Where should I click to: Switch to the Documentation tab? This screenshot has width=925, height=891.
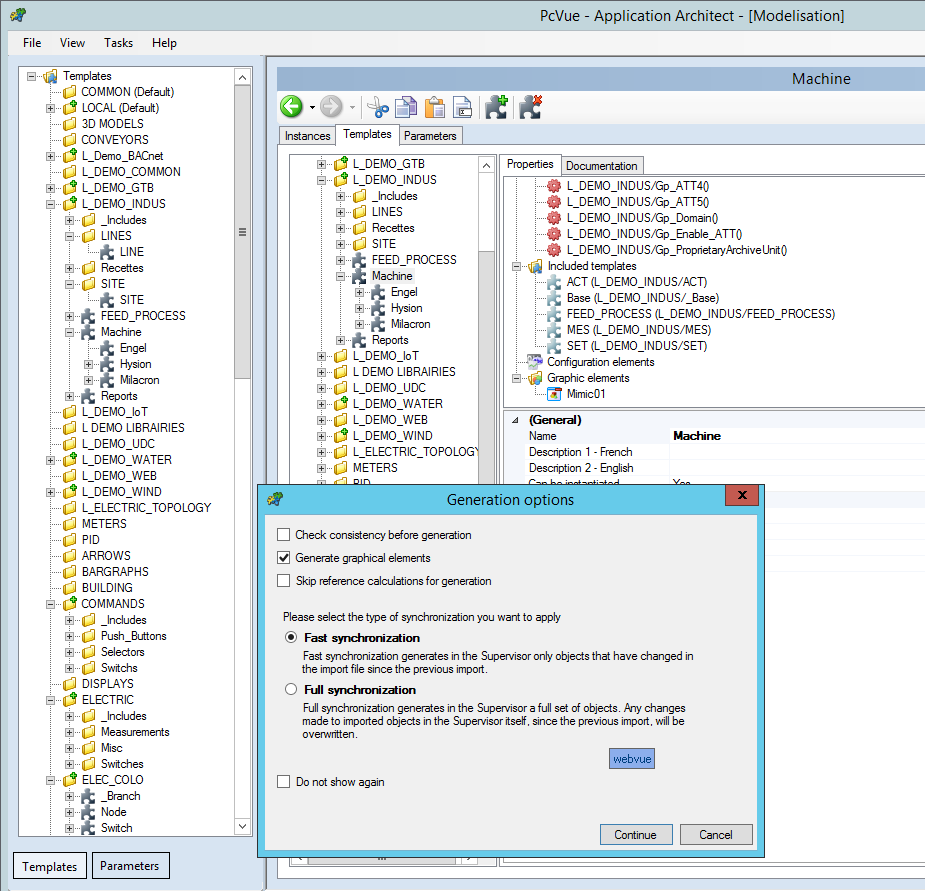point(601,166)
